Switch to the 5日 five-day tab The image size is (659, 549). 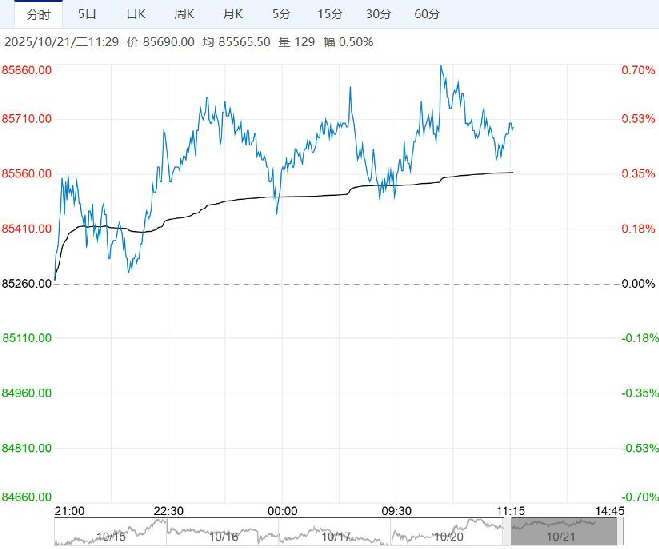click(x=88, y=14)
